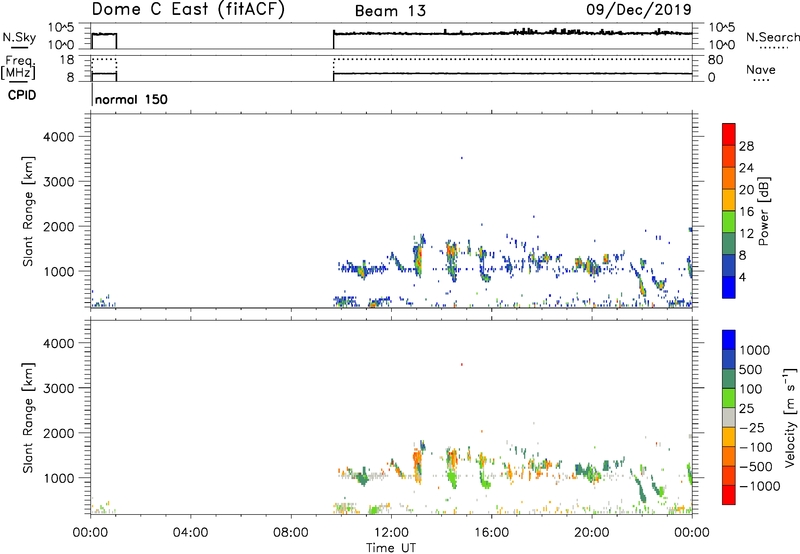The height and width of the screenshot is (554, 800).
Task: Click the power scale value 16
Action: click(746, 212)
